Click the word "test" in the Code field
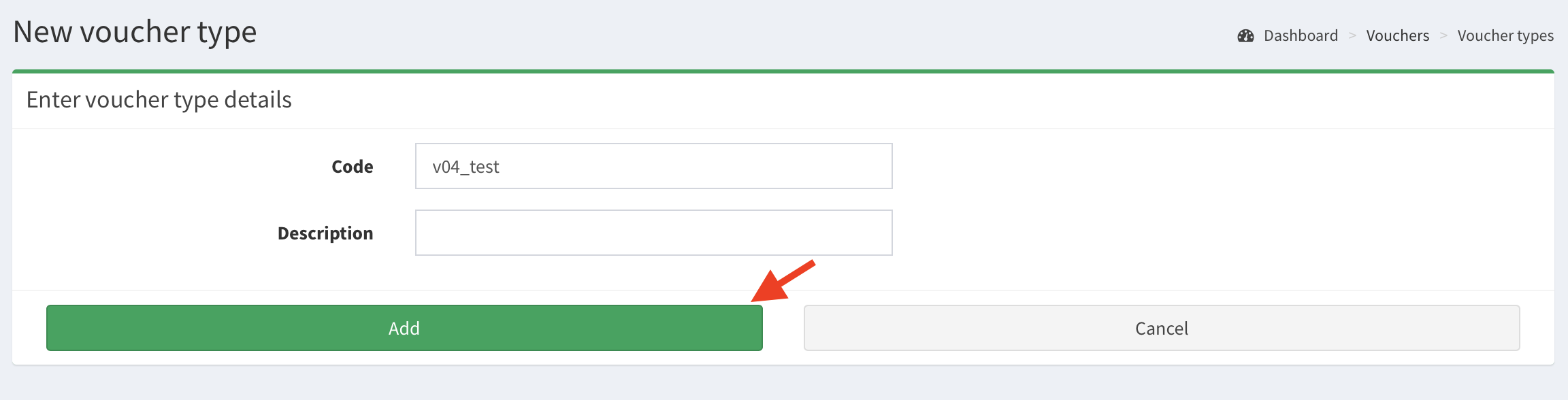The width and height of the screenshot is (1568, 400). pos(485,167)
